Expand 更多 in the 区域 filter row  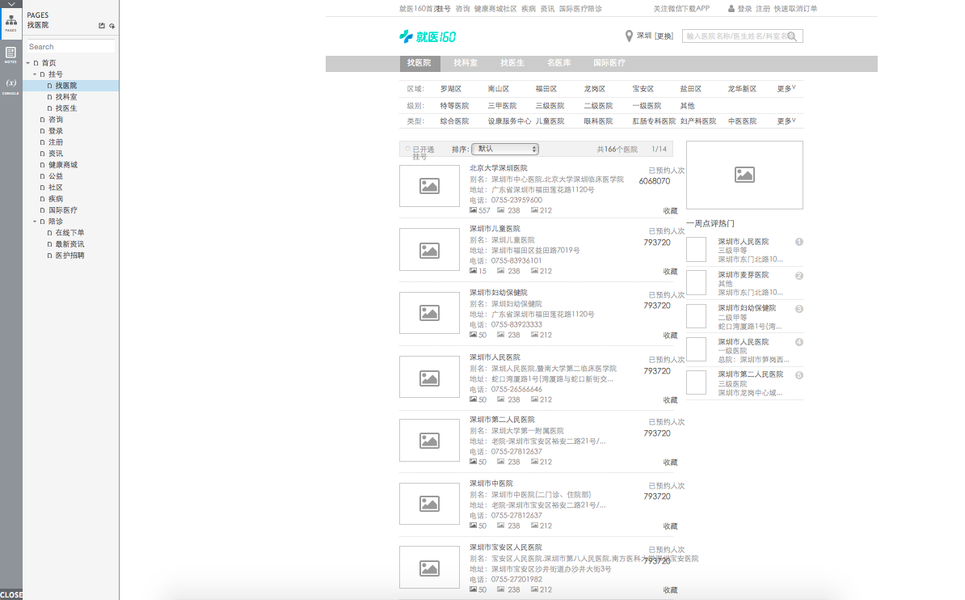[x=786, y=89]
